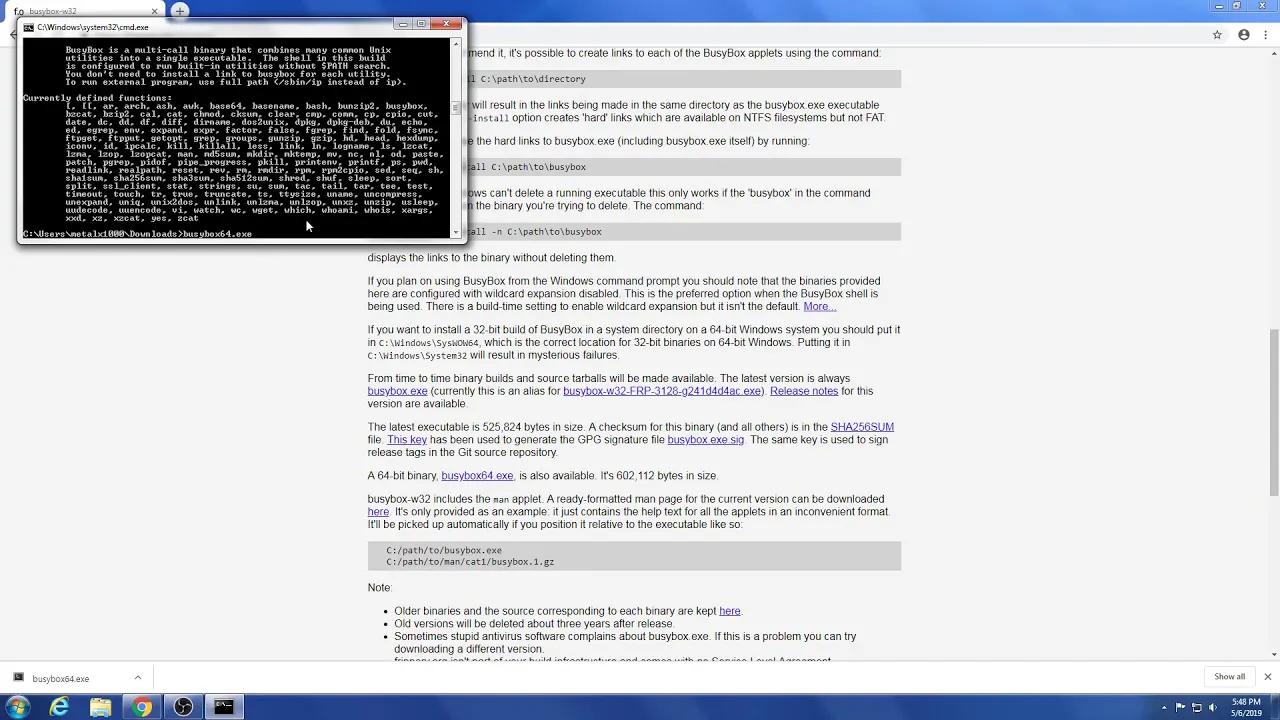The height and width of the screenshot is (720, 1280).
Task: Open cmd.exe window system menu icon
Action: [x=28, y=27]
